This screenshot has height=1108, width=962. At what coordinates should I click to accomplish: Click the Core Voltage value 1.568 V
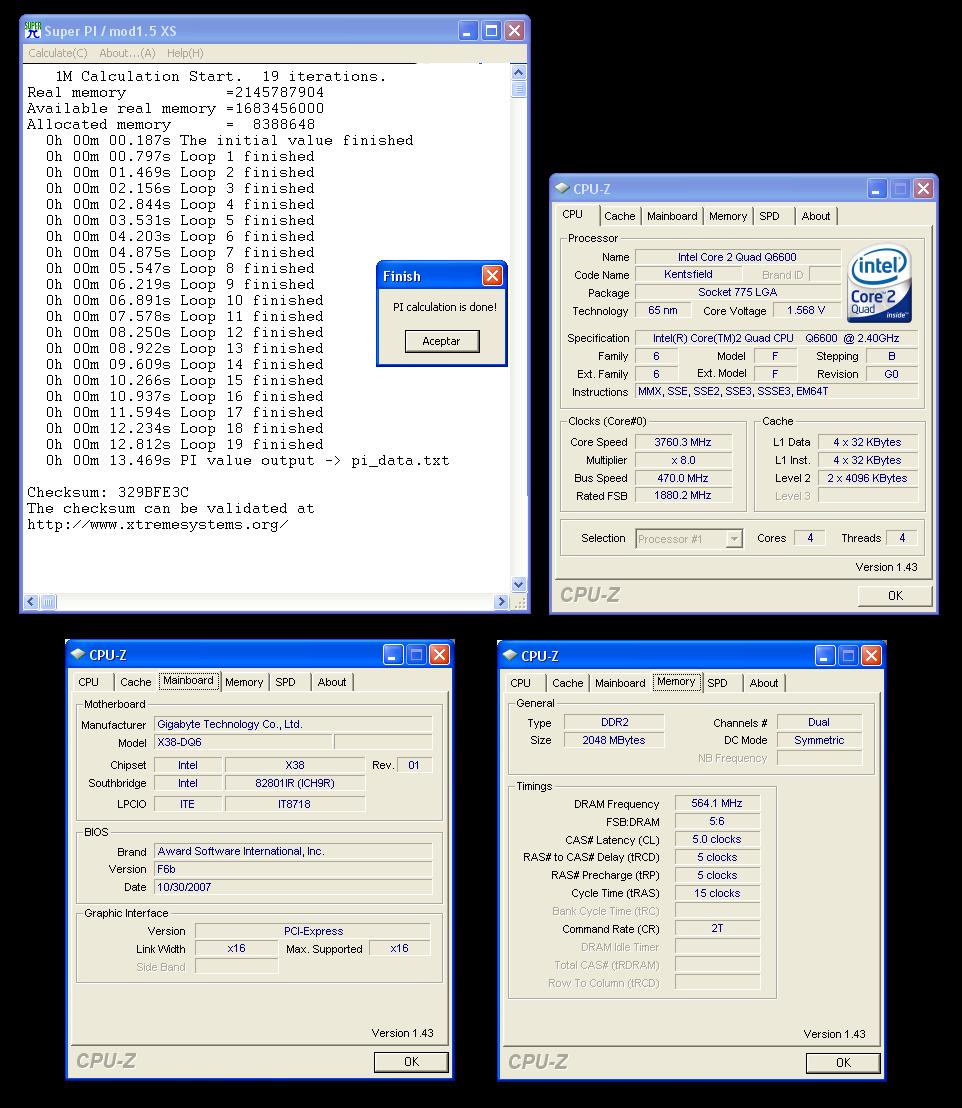(x=806, y=310)
